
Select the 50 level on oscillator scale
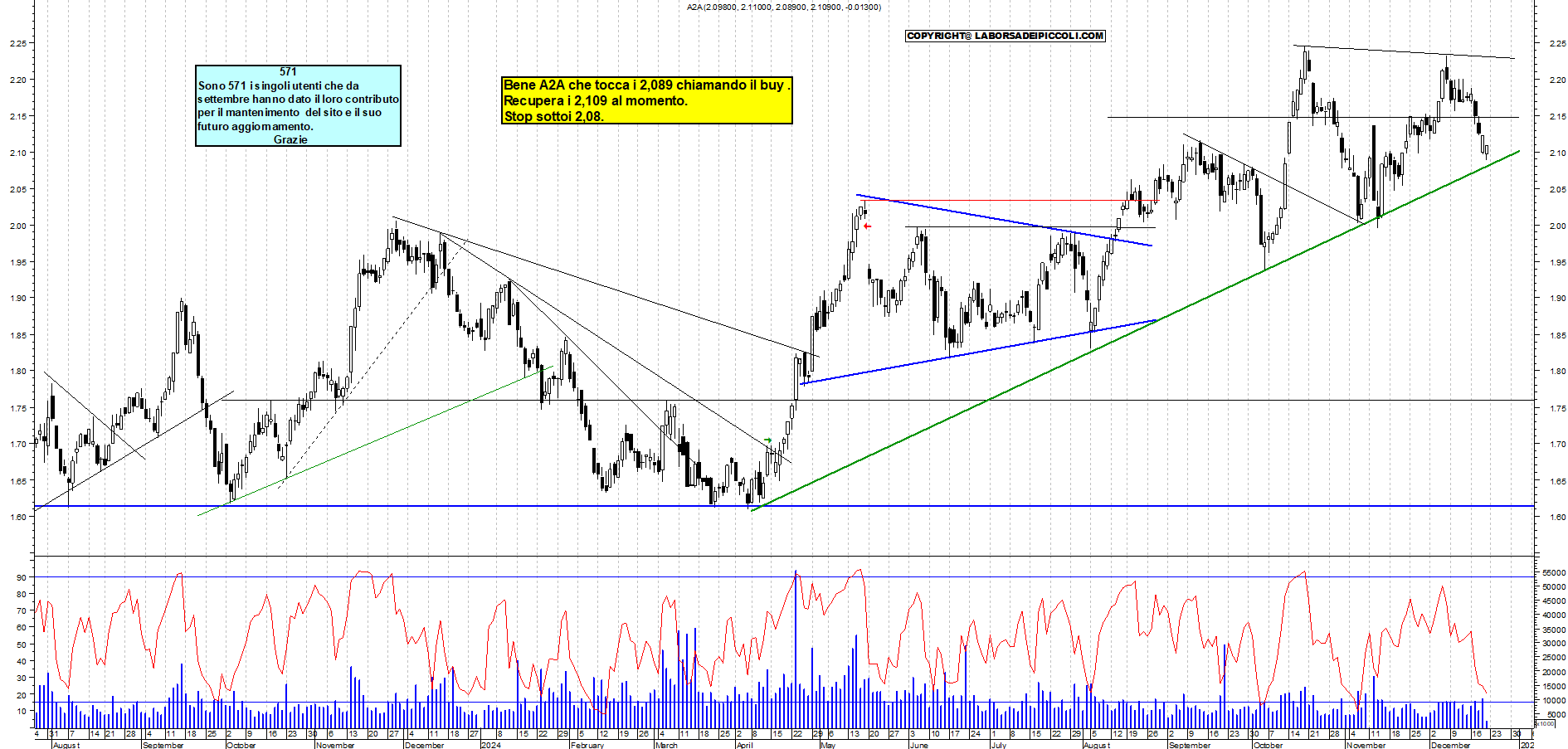coord(21,644)
